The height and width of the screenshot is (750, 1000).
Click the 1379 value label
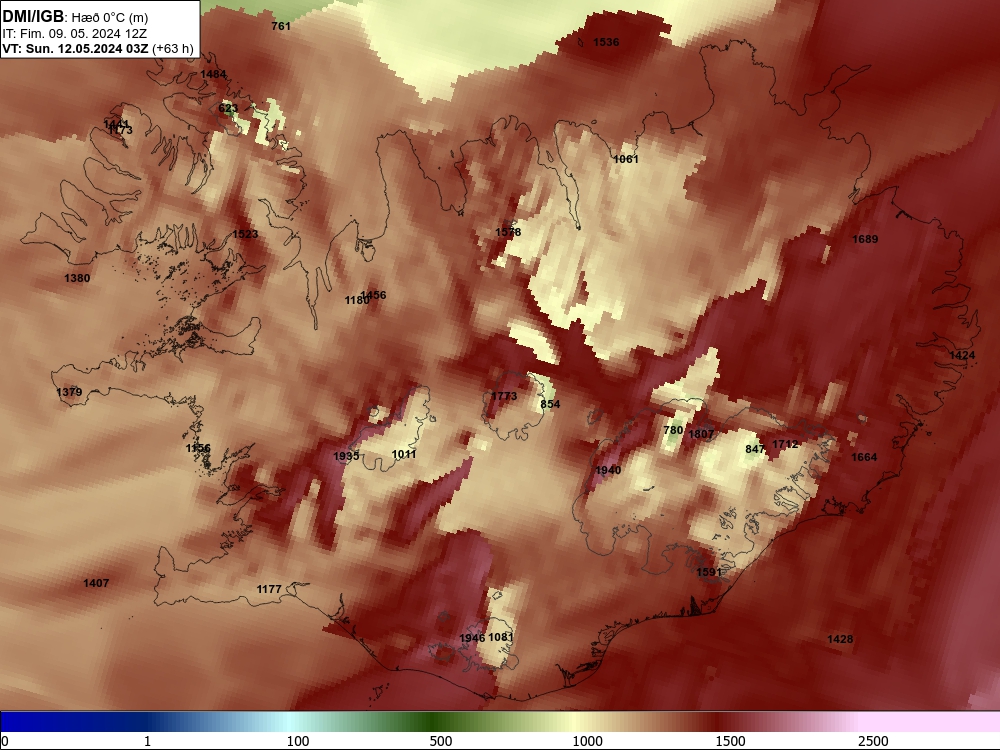click(70, 392)
